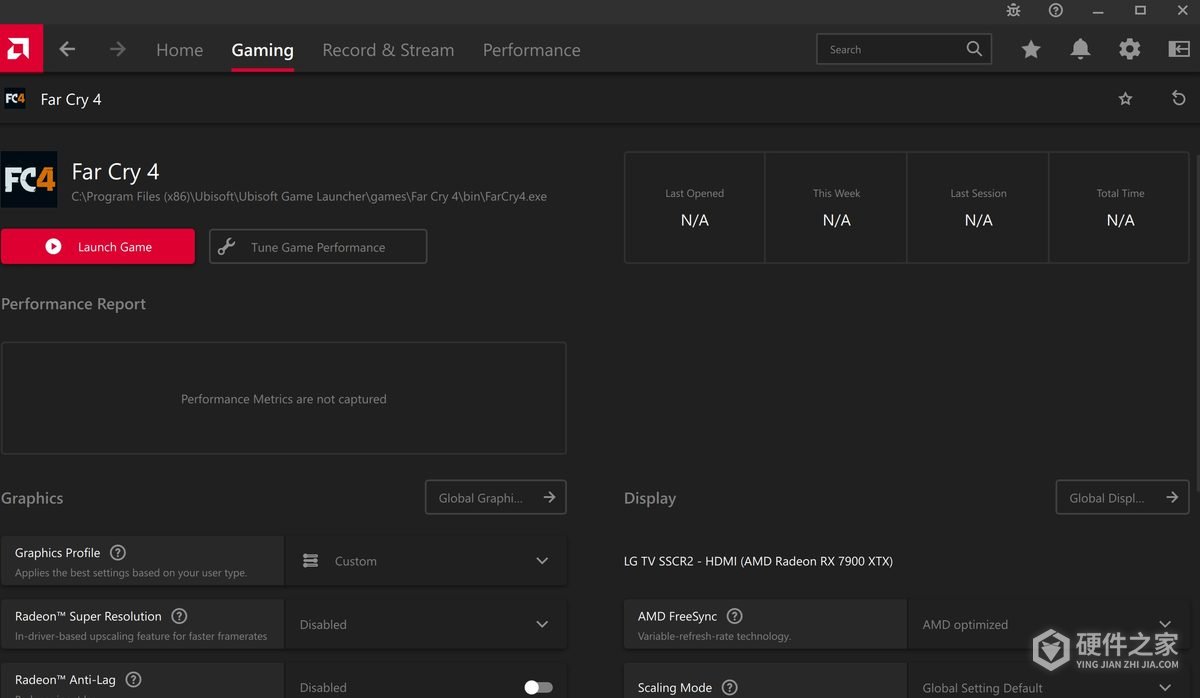This screenshot has height=698, width=1200.
Task: Reset the Far Cry 4 profile
Action: tap(1178, 98)
